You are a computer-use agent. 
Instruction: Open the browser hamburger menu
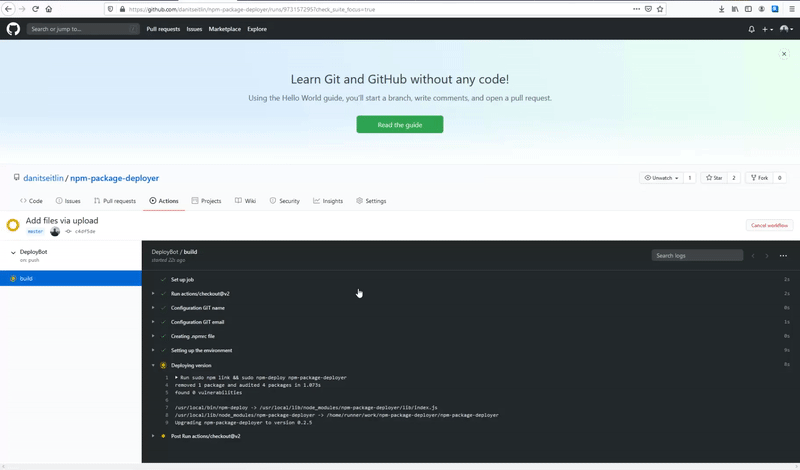point(792,9)
